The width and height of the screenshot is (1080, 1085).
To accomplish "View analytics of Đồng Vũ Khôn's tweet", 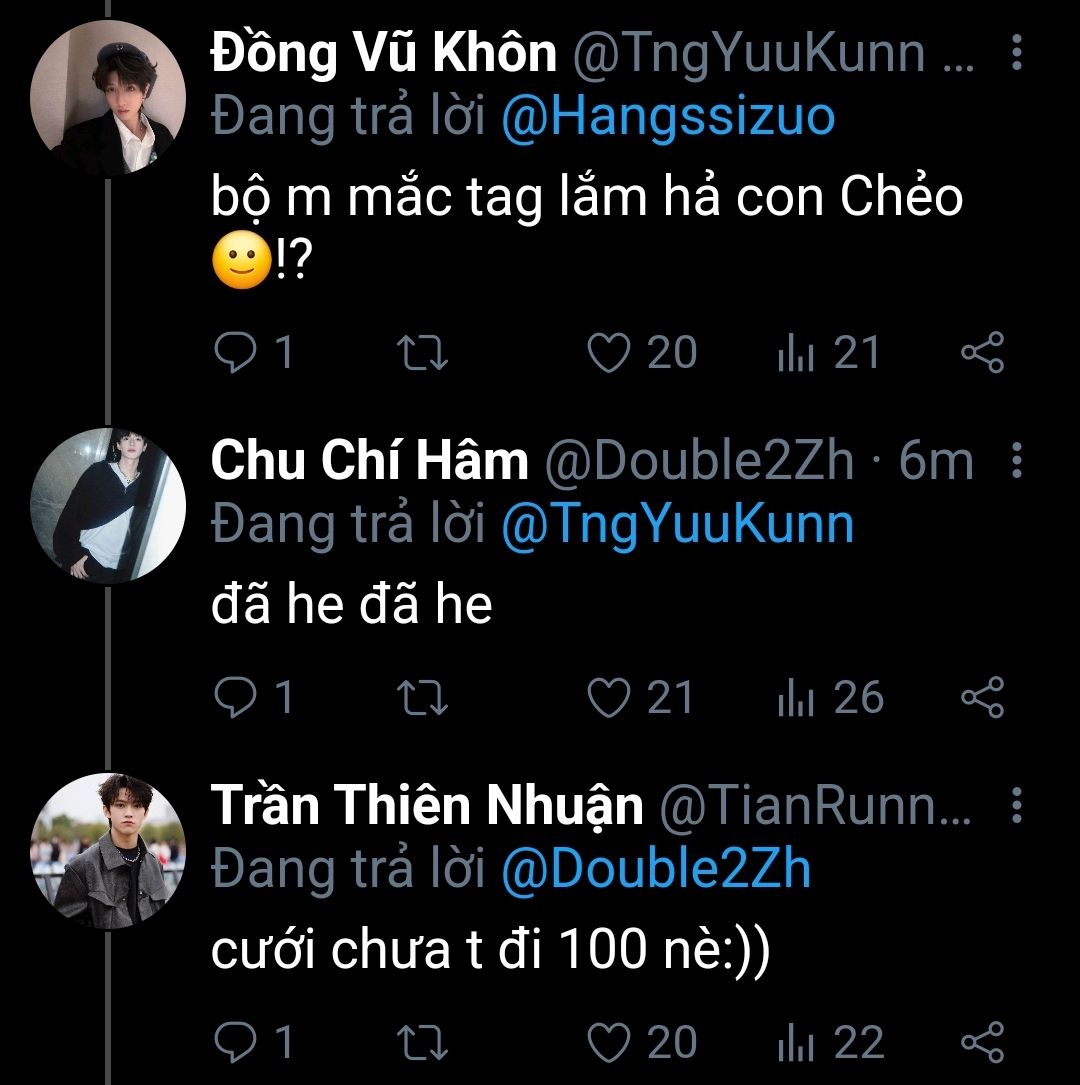I will point(797,354).
